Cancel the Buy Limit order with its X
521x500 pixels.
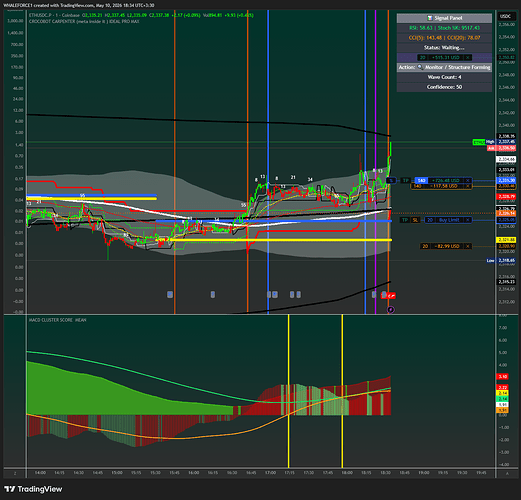click(x=468, y=220)
